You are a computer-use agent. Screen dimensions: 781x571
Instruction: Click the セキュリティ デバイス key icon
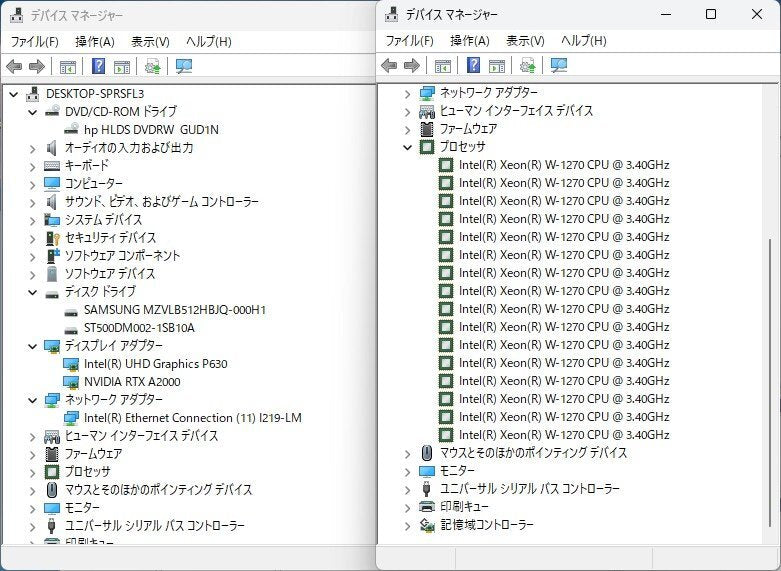[x=52, y=238]
